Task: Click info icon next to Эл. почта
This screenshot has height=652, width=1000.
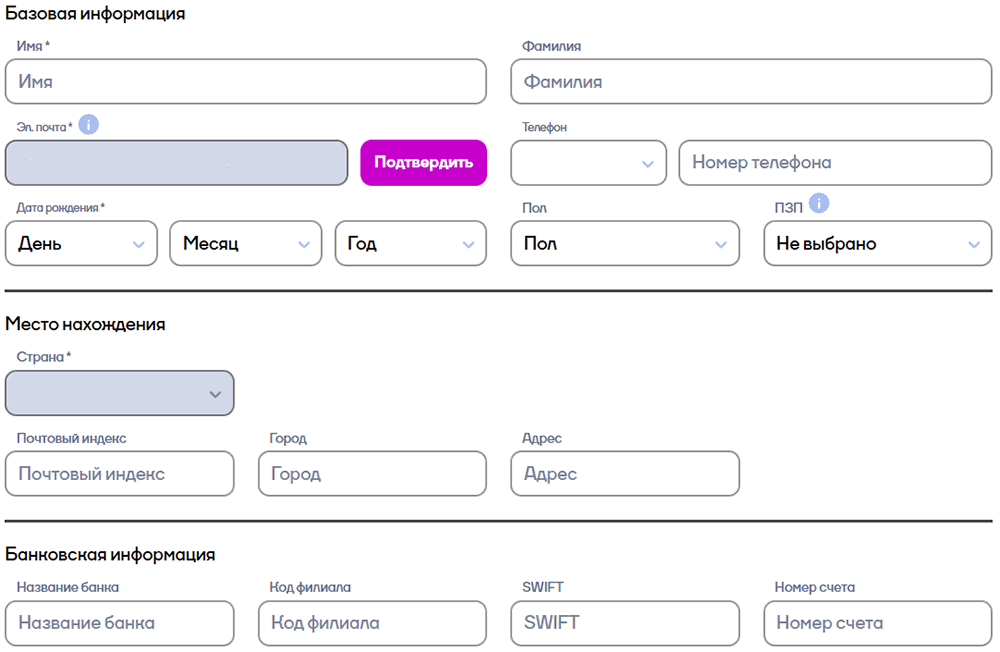Action: pos(89,125)
